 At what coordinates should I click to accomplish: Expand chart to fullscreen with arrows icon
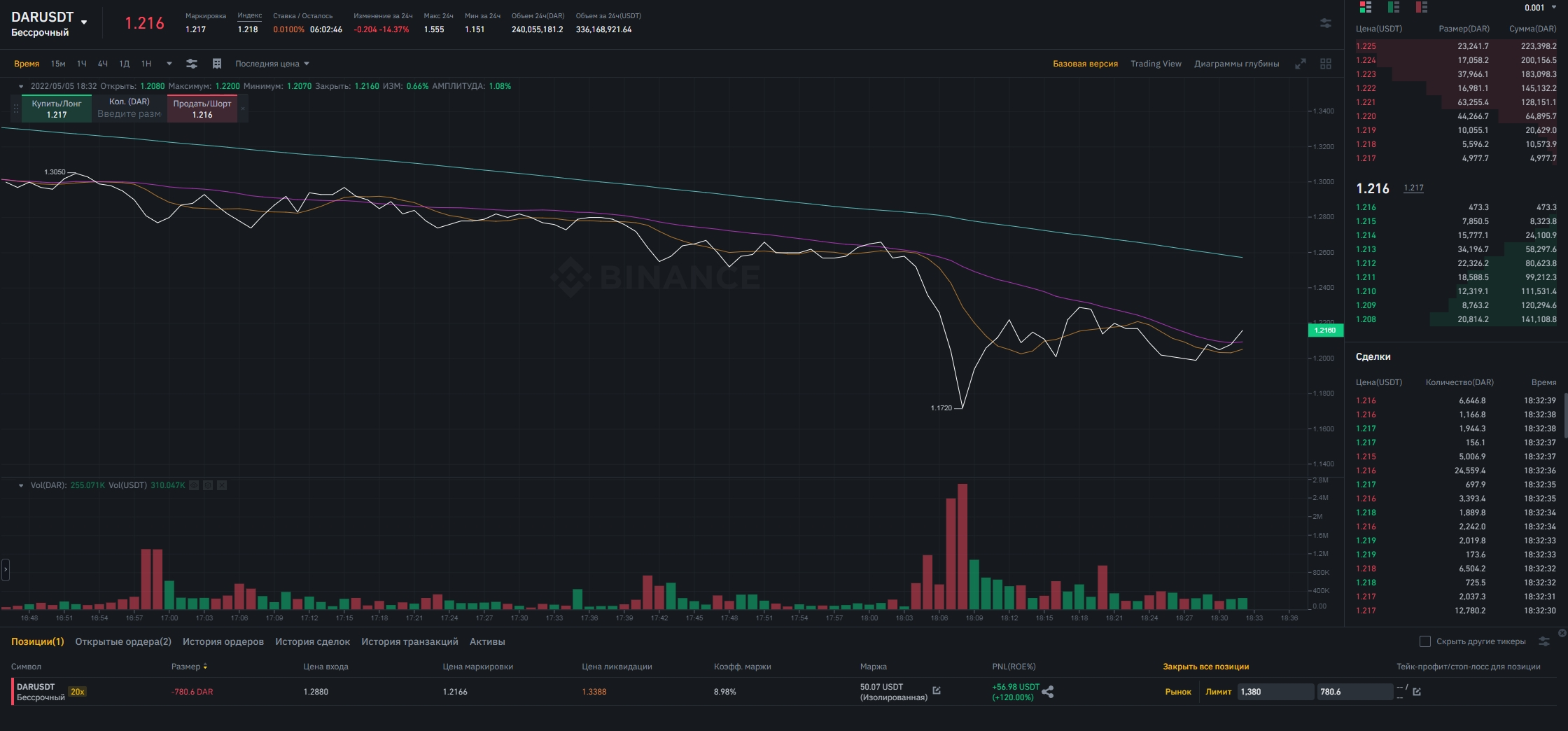[1301, 64]
